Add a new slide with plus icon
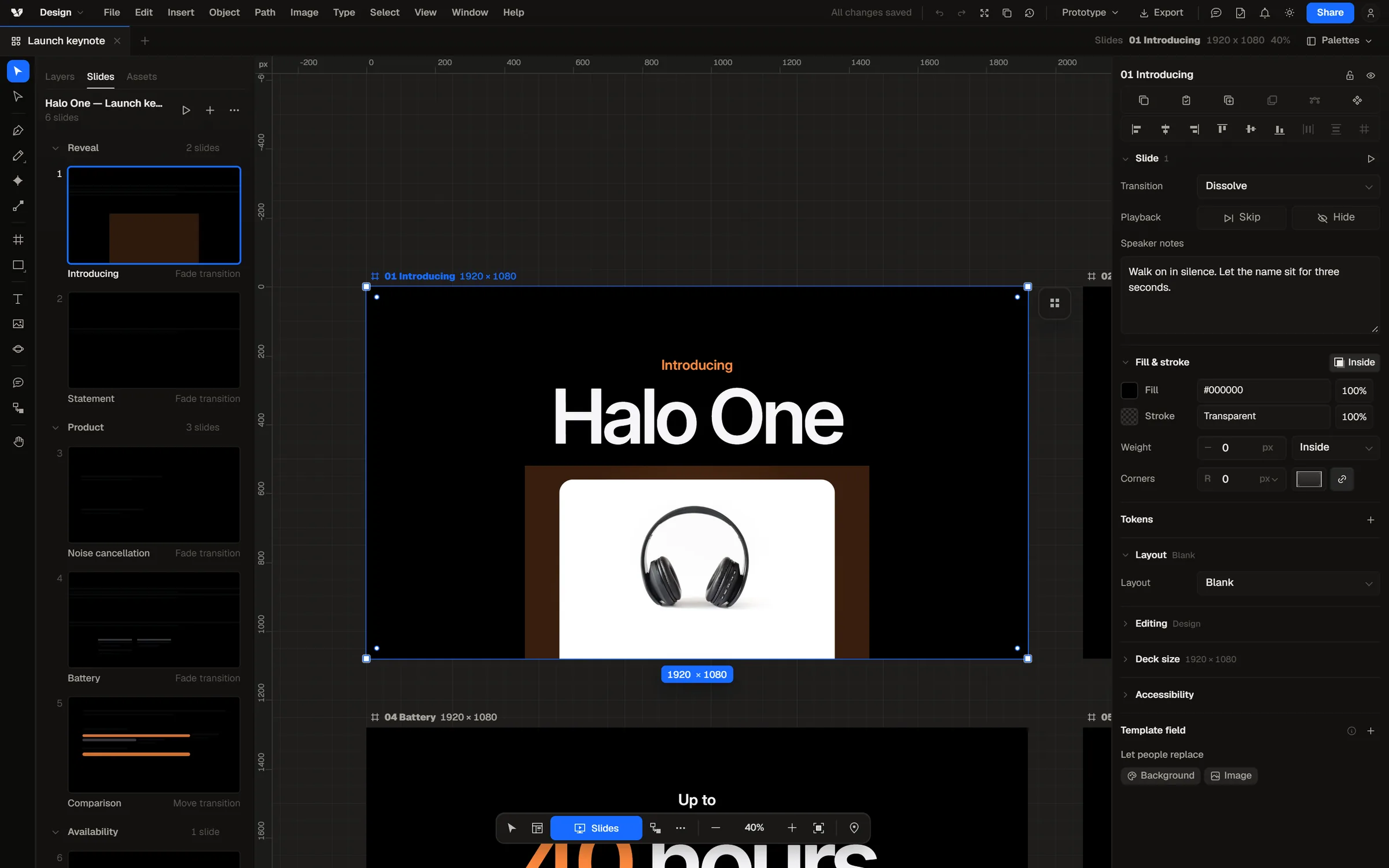This screenshot has height=868, width=1389. 210,110
